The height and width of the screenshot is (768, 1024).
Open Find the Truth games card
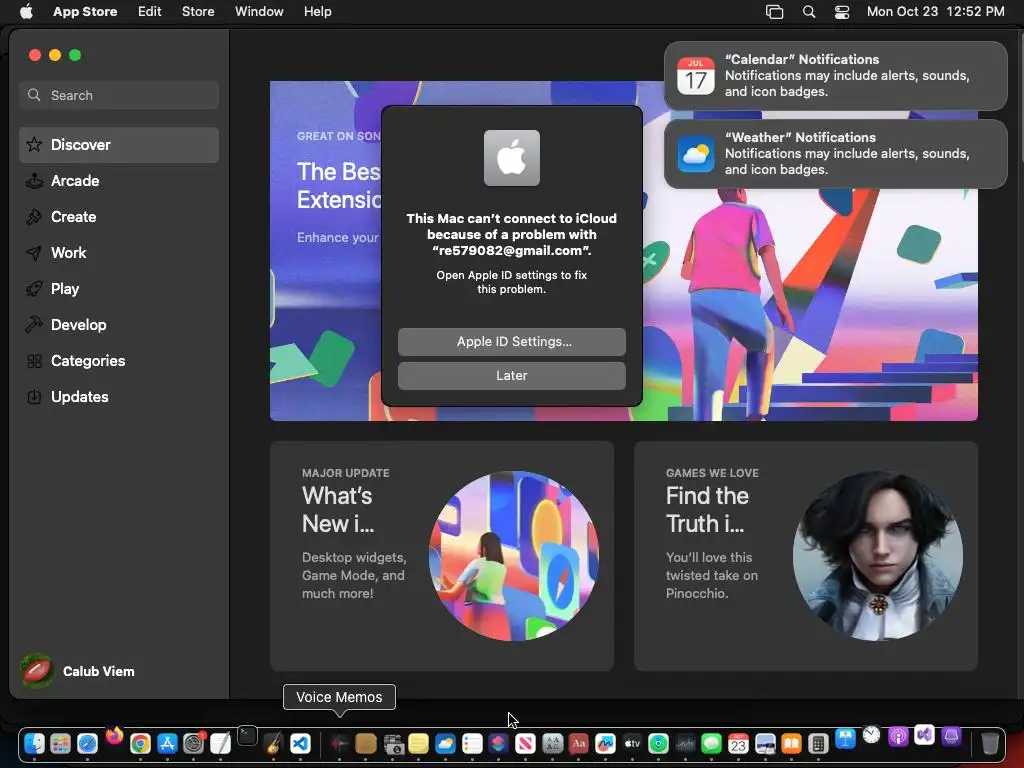(x=806, y=556)
